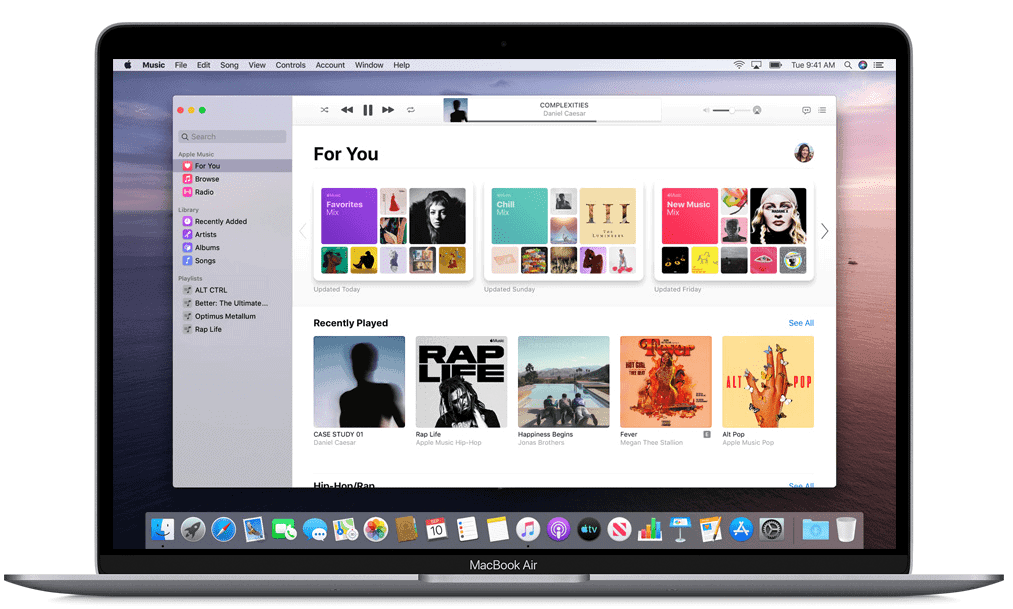Select Recently Added in Library
1013x609 pixels.
tap(220, 222)
